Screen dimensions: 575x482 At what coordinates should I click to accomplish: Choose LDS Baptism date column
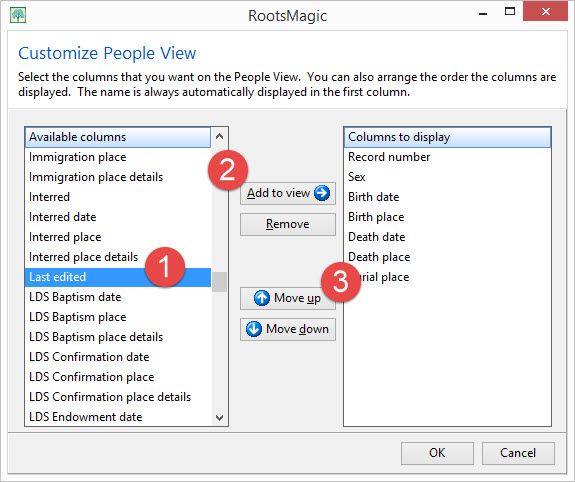click(x=118, y=297)
